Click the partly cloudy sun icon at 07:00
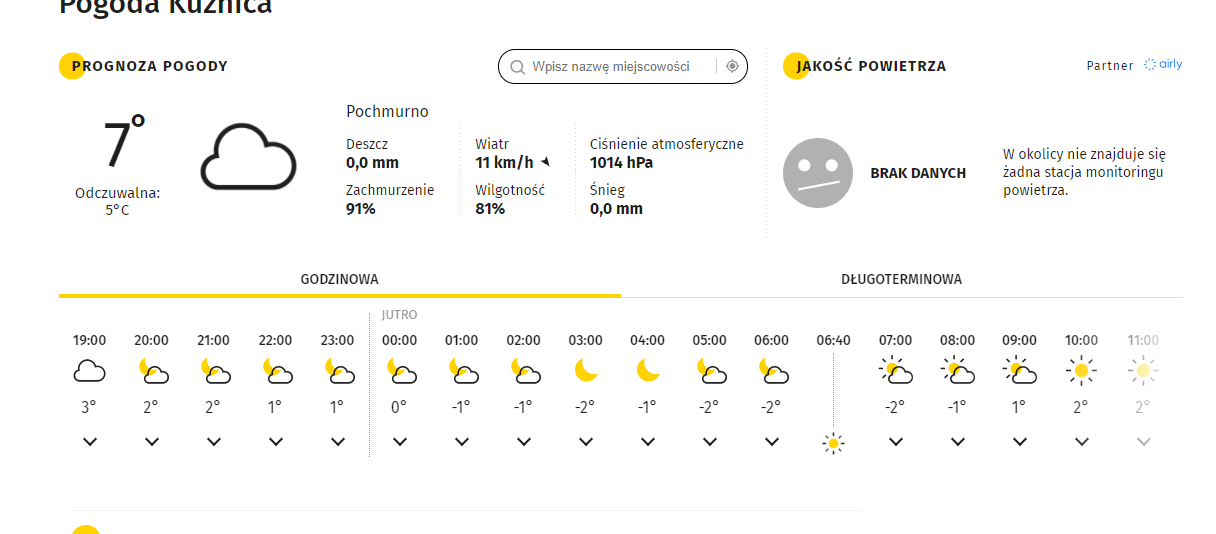 (895, 372)
